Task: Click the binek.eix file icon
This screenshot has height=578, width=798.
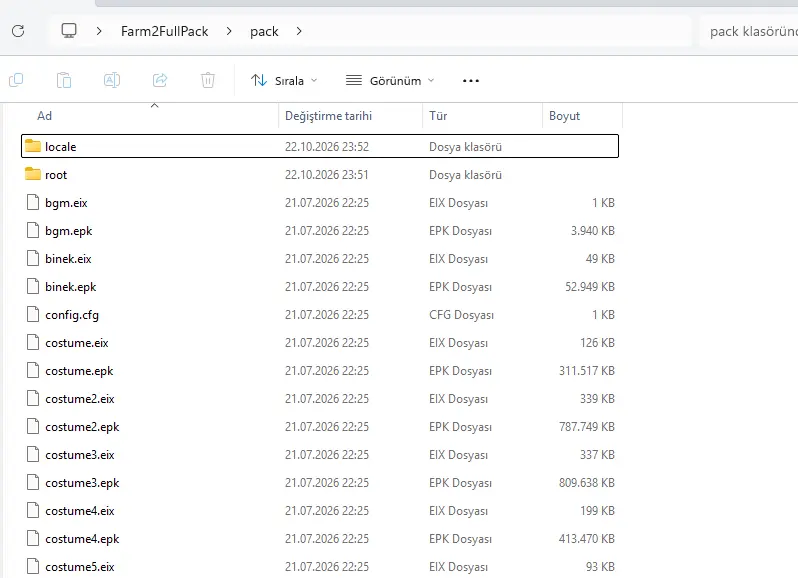Action: coord(33,258)
